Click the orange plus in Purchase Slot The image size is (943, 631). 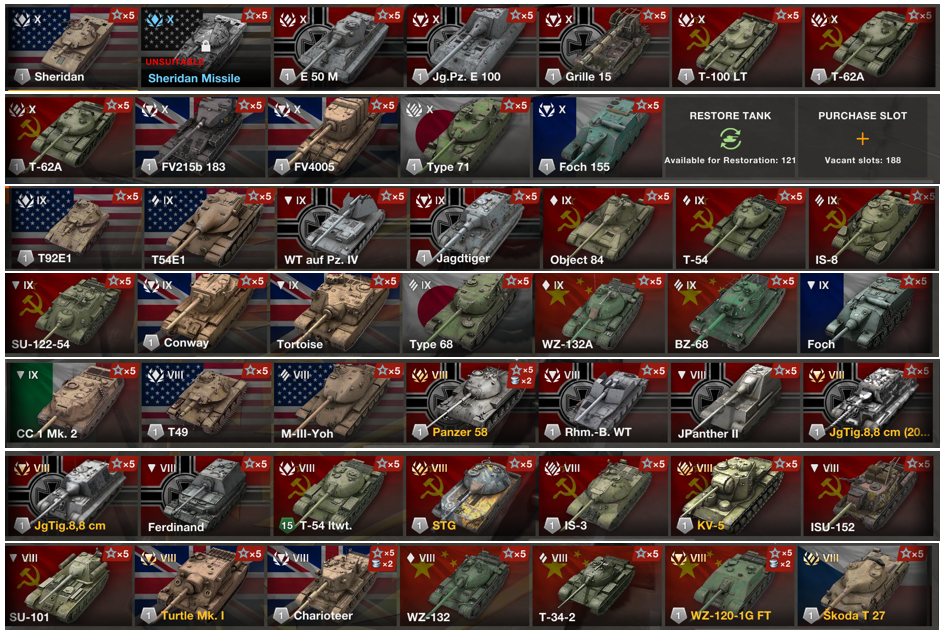tap(862, 139)
